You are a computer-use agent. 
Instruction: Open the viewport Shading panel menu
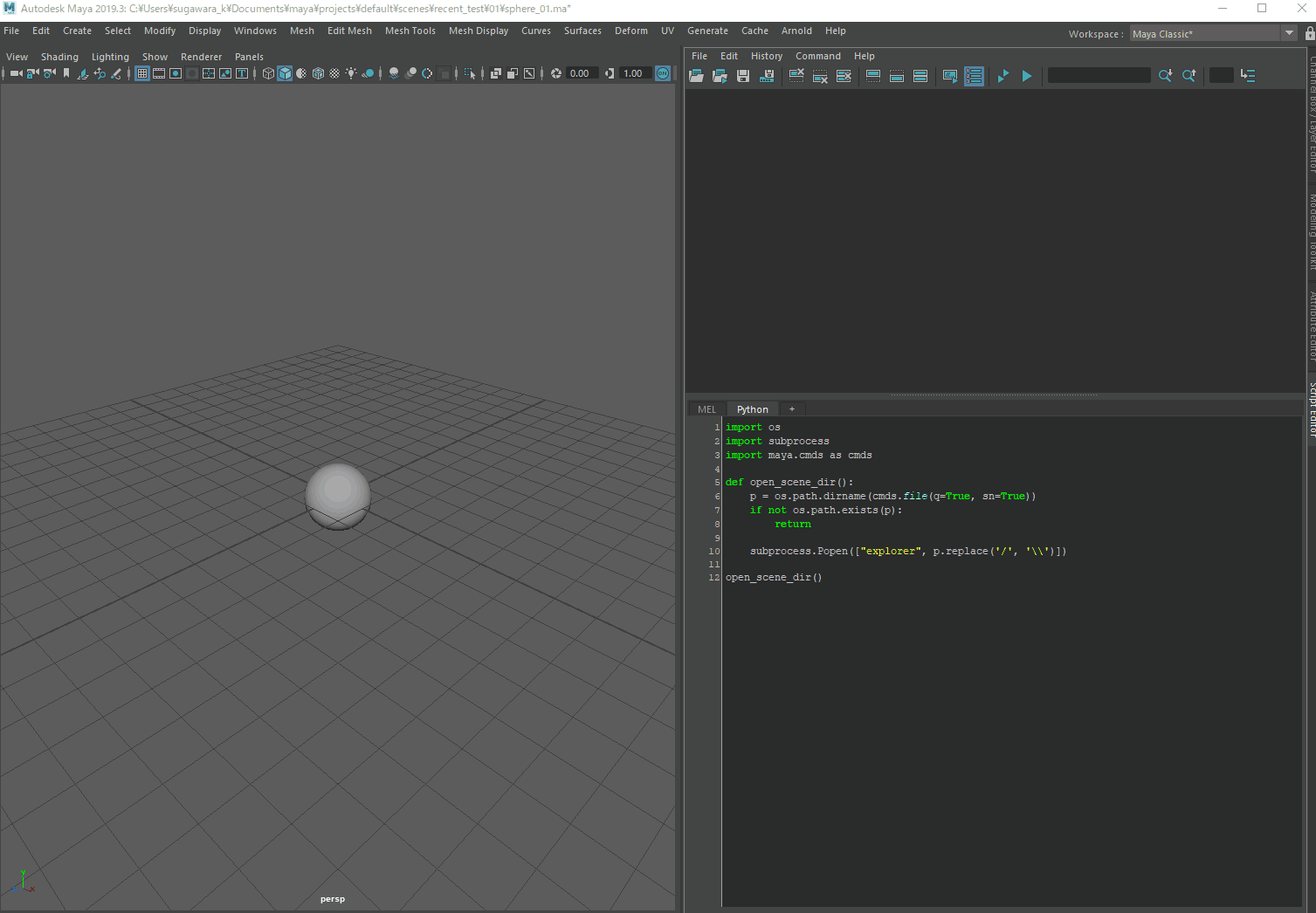(59, 57)
